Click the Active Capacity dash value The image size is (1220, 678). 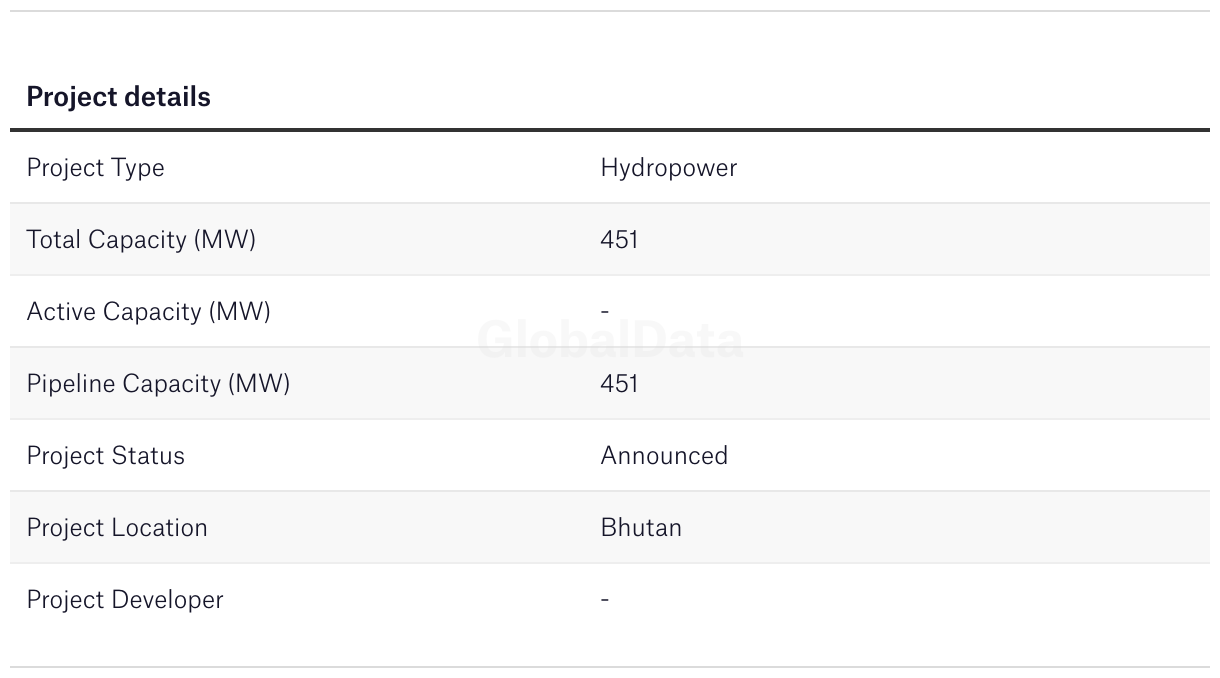click(x=604, y=312)
